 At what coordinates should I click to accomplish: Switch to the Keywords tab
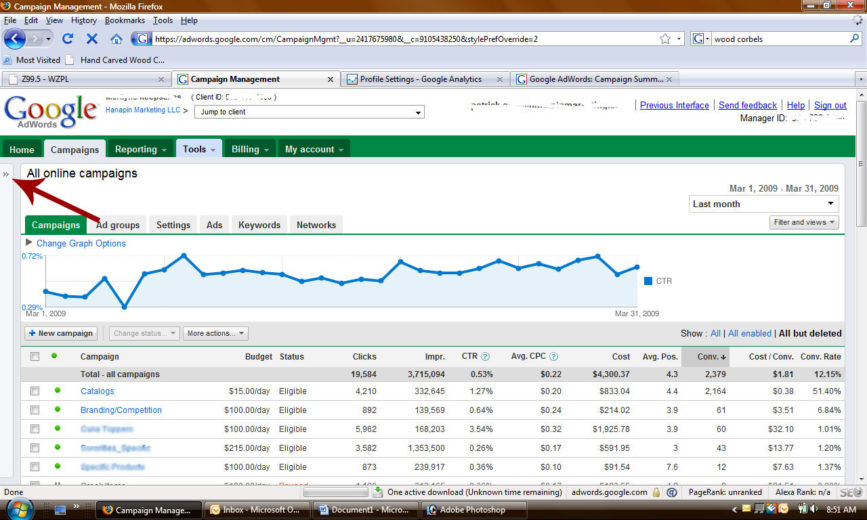(259, 225)
